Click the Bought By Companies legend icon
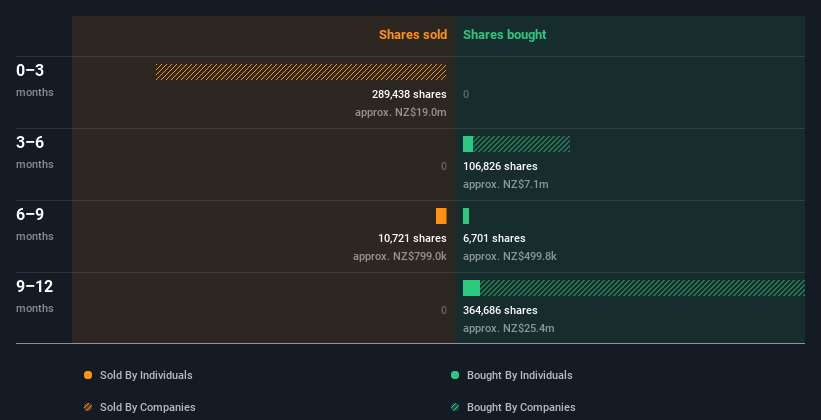 (x=455, y=407)
